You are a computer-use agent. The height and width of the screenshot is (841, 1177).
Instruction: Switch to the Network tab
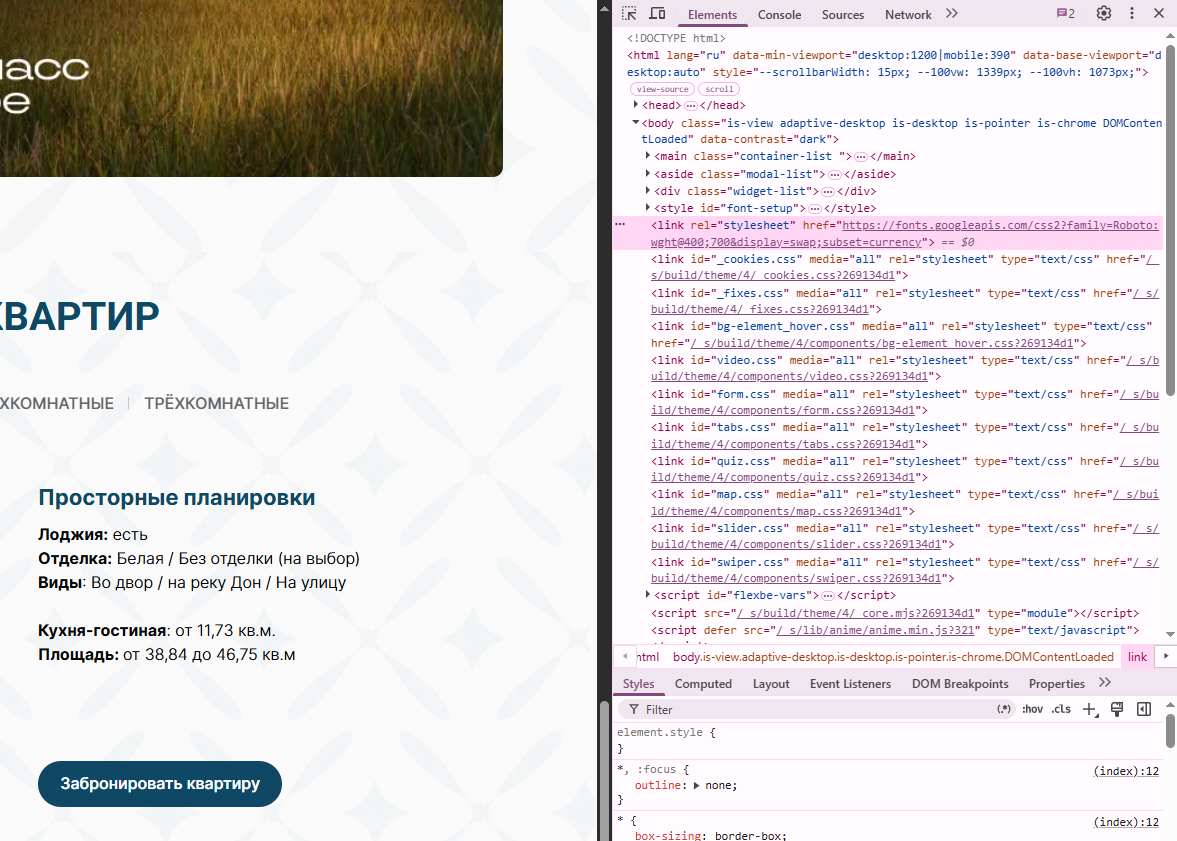click(x=908, y=14)
